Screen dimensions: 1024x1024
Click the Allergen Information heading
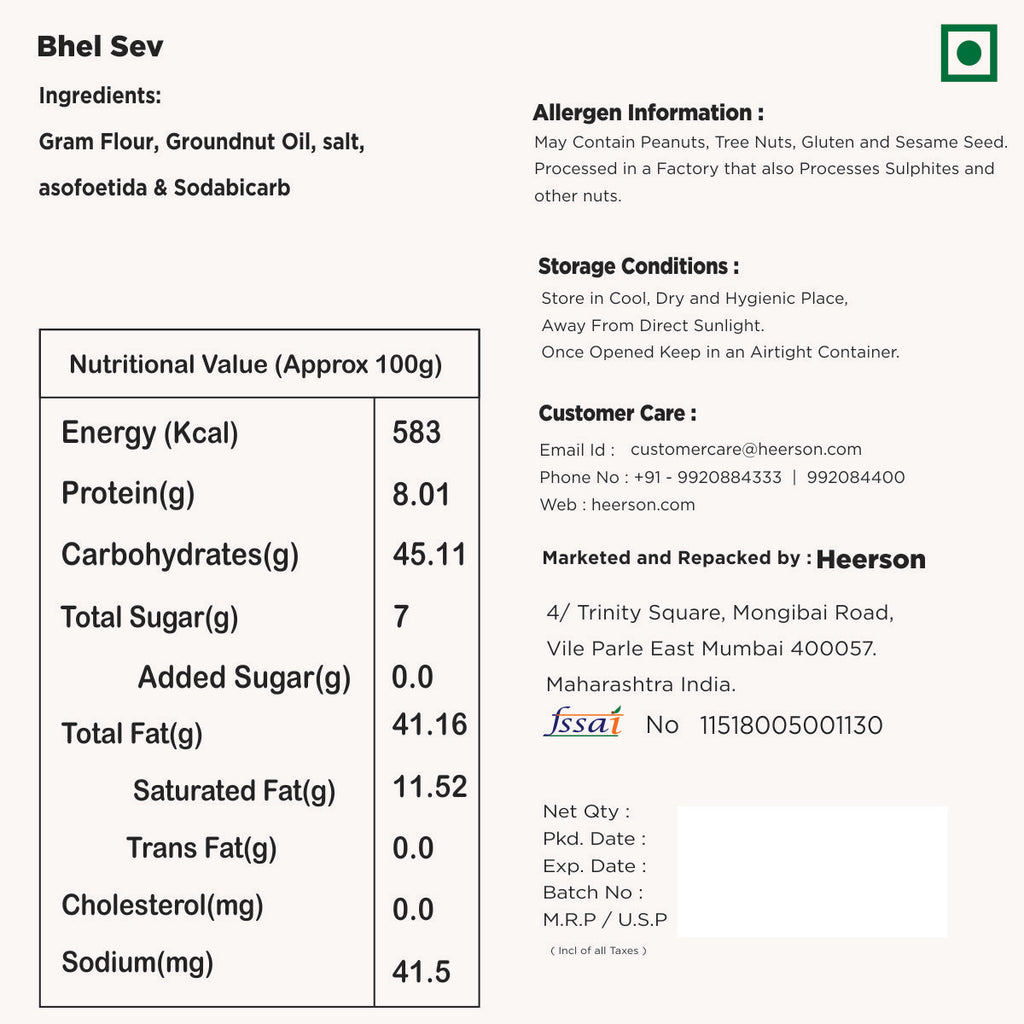(x=648, y=113)
